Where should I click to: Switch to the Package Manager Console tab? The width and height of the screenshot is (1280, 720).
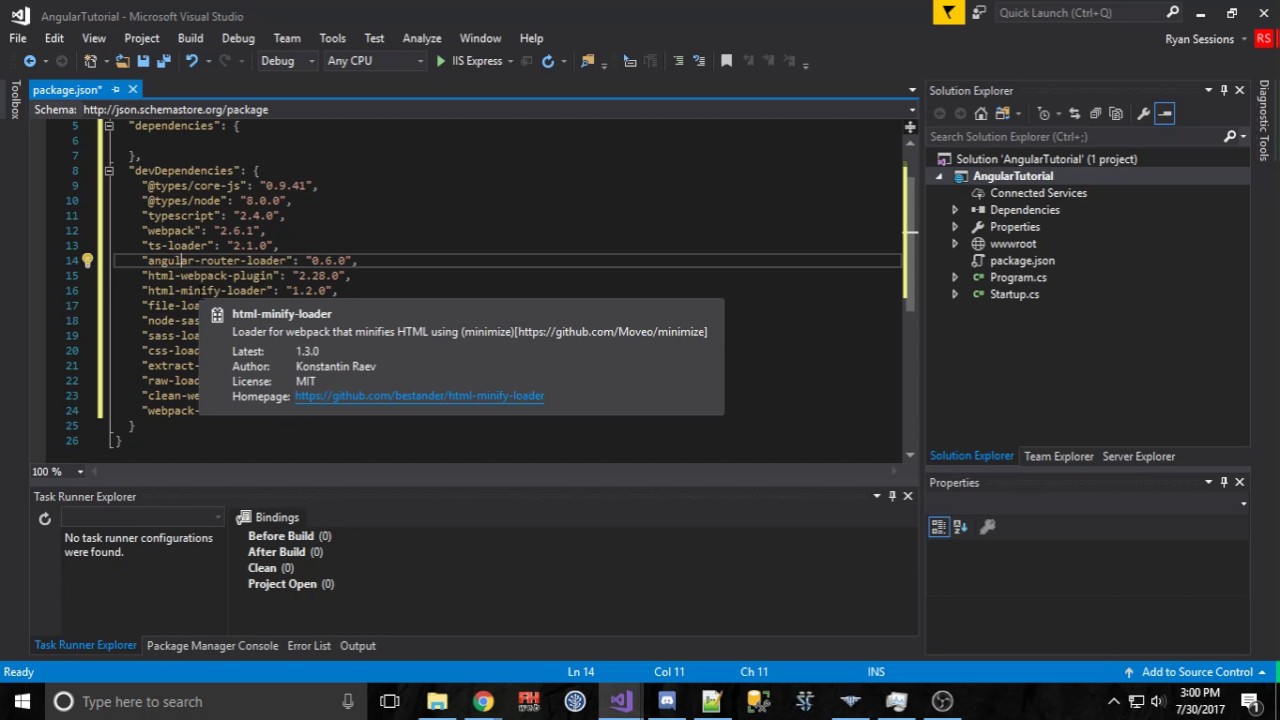click(x=212, y=646)
